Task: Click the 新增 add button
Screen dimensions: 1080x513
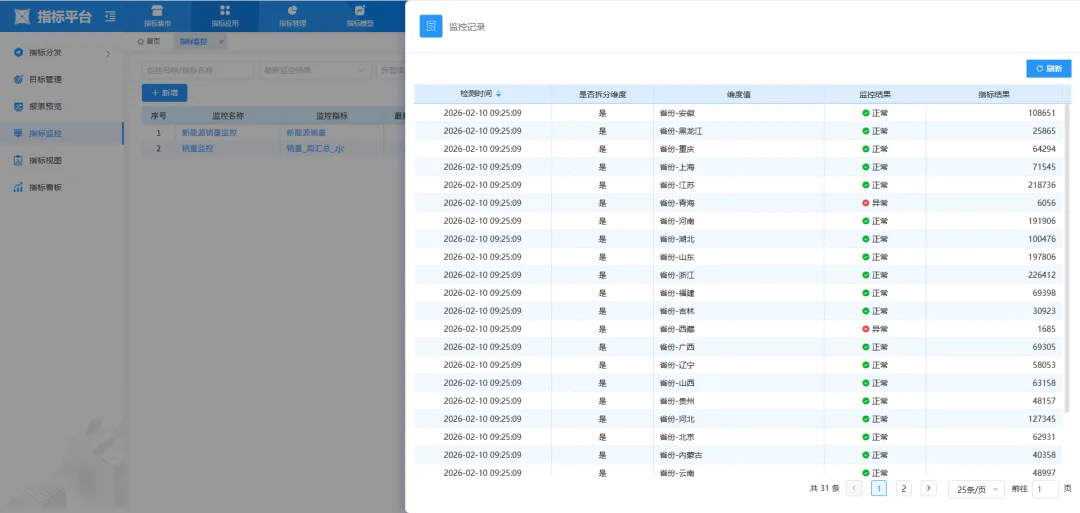Action: click(164, 92)
